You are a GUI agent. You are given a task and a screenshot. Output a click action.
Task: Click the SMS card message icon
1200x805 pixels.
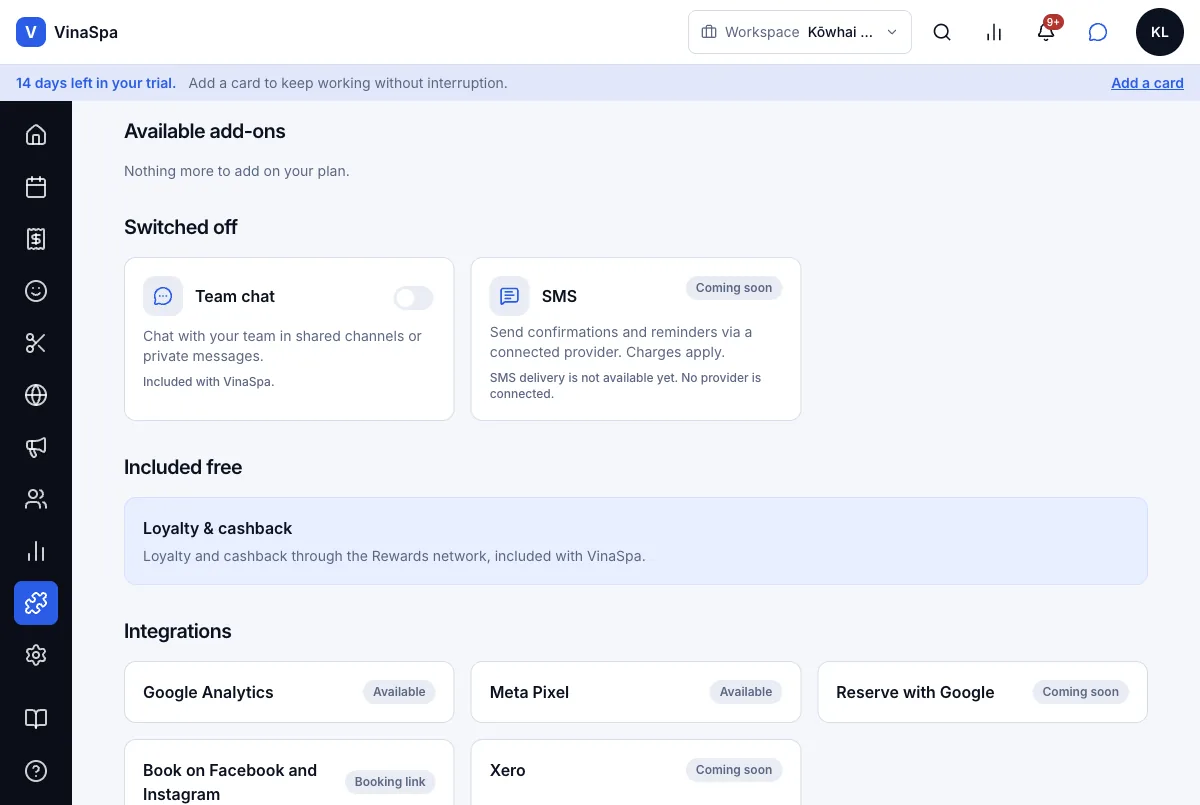point(509,296)
